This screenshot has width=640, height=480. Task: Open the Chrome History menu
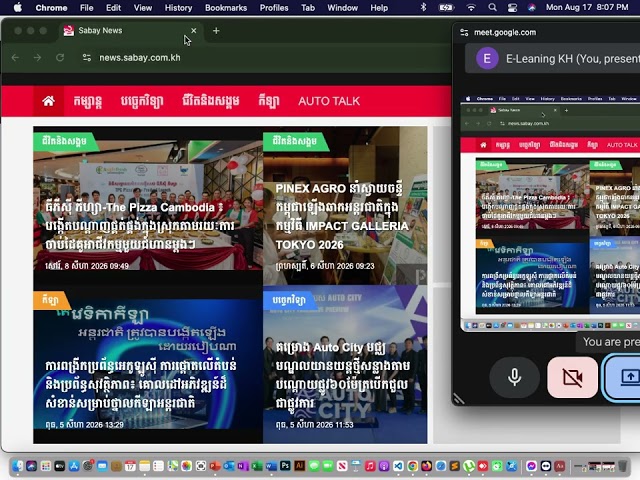click(x=178, y=8)
